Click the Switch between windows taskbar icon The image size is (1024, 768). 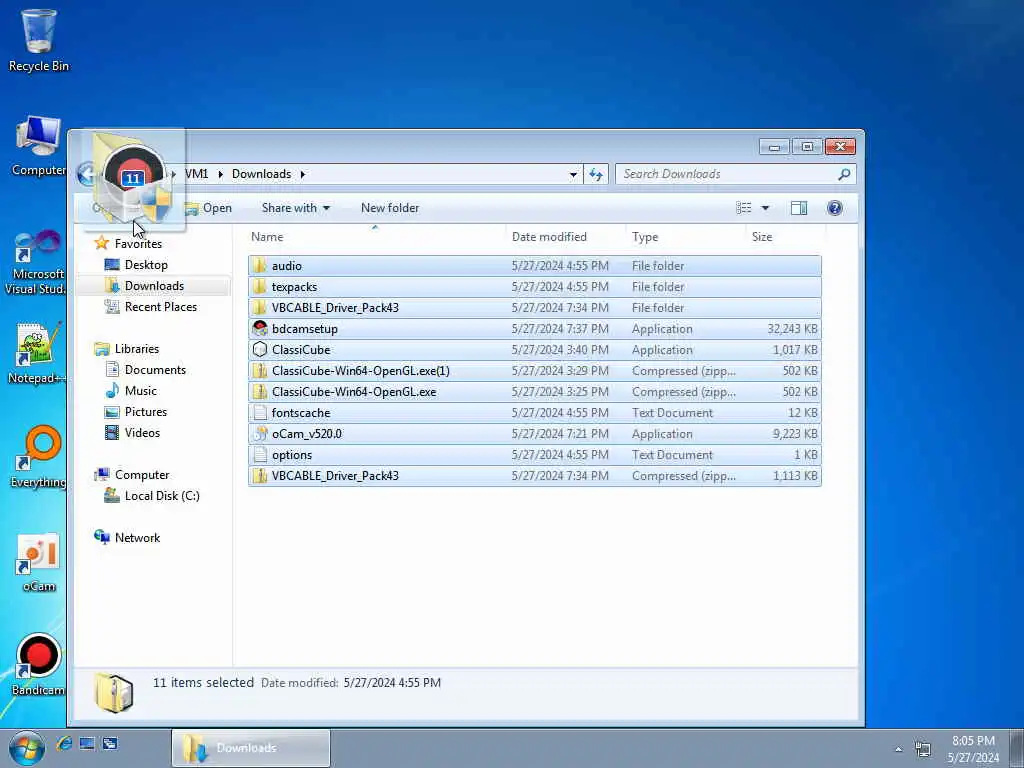(x=110, y=743)
